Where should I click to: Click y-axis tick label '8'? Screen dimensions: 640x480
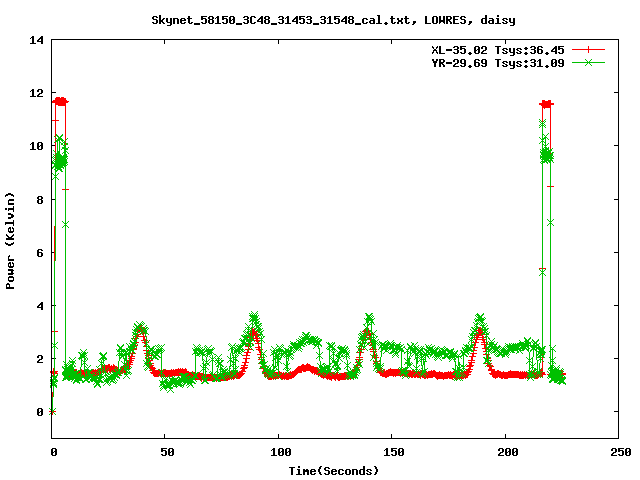click(x=40, y=200)
